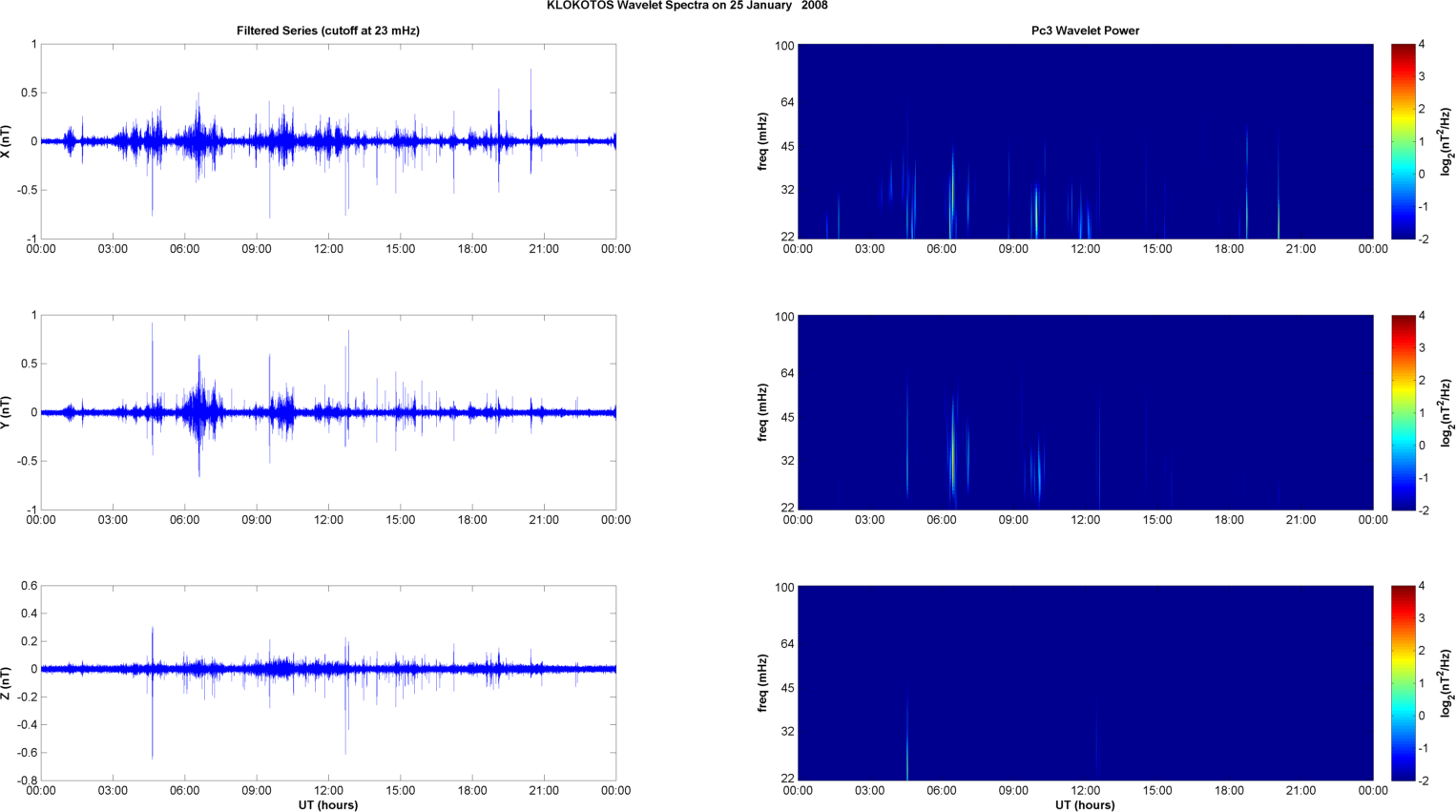Click the middle spectrogram's 'freq (mHz)' label
Screen dimensions: 1456x812
tap(763, 412)
